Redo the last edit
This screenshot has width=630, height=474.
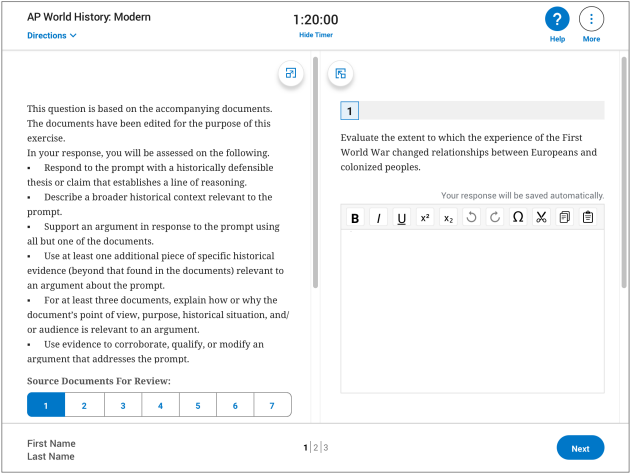tap(494, 218)
